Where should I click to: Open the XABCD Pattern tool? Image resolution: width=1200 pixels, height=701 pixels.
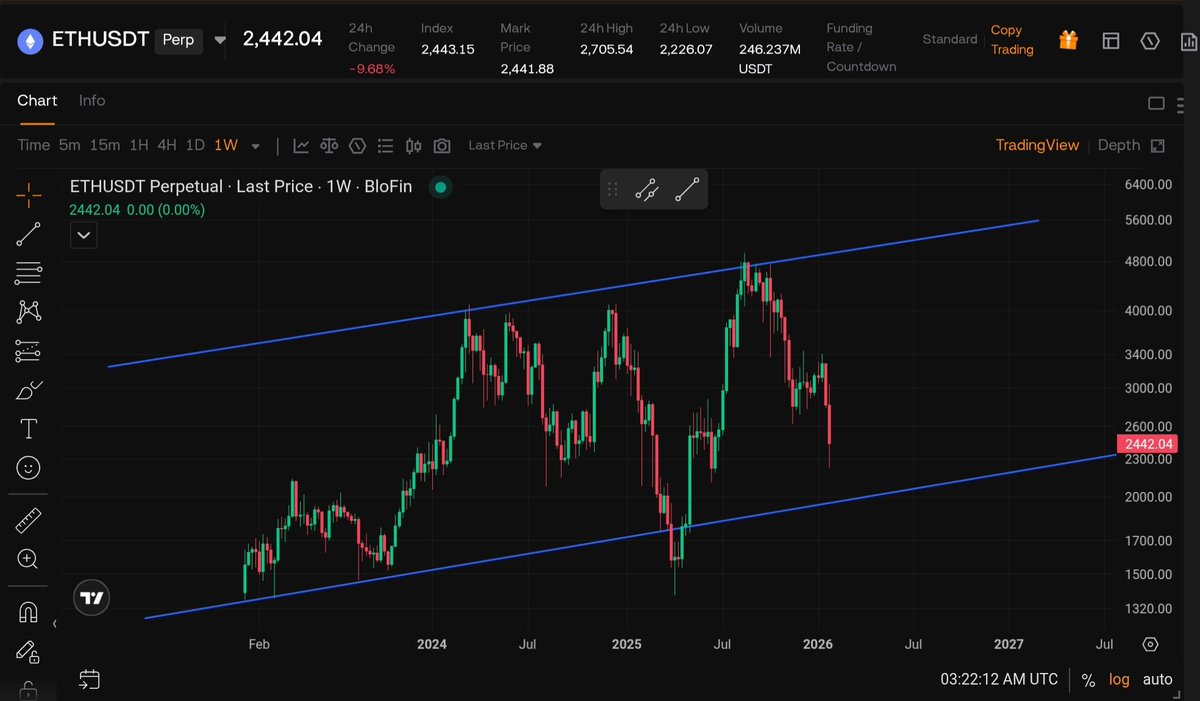pyautogui.click(x=27, y=311)
